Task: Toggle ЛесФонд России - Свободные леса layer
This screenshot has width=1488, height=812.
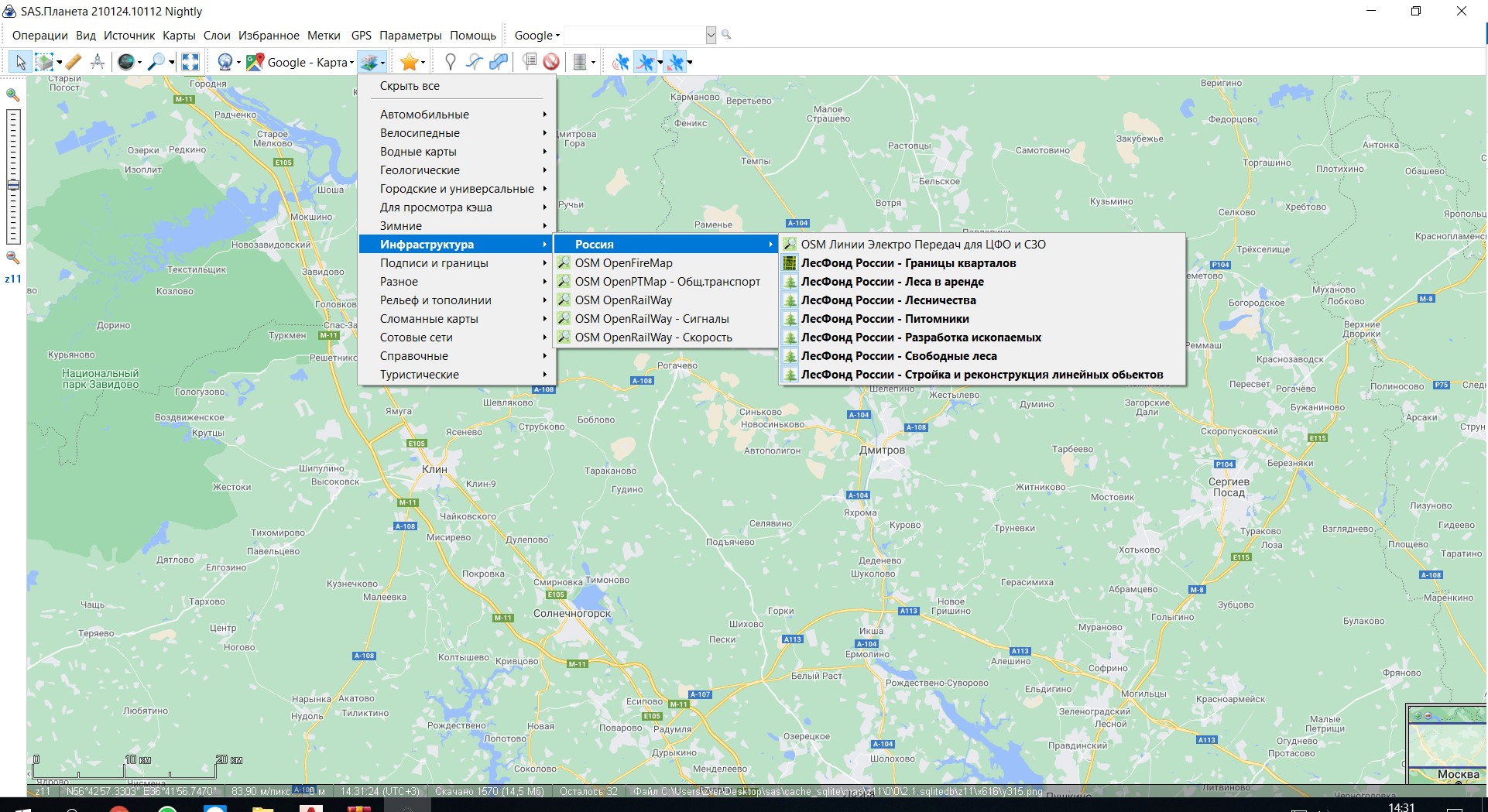Action: (898, 356)
